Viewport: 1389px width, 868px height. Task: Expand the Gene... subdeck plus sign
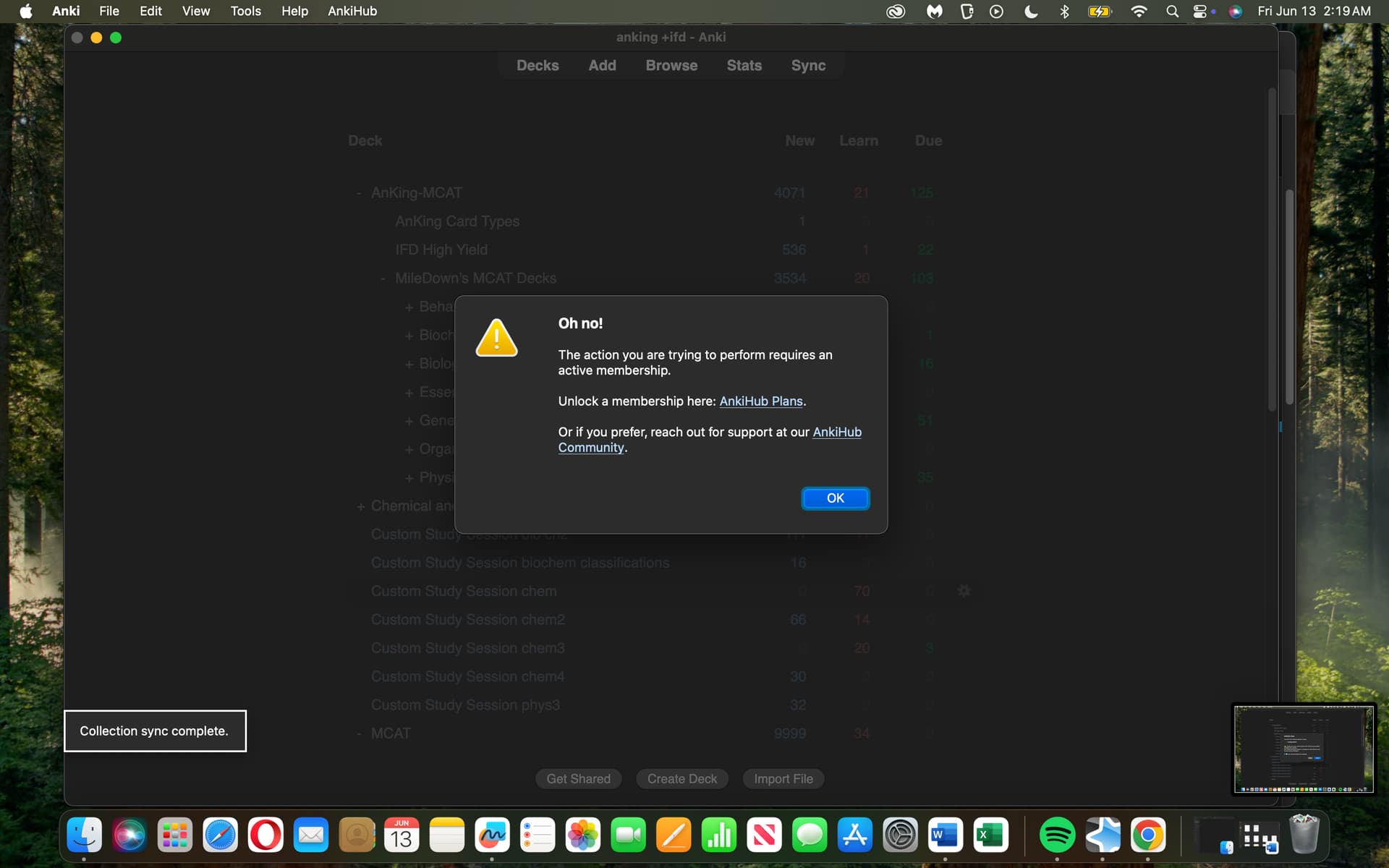point(409,421)
